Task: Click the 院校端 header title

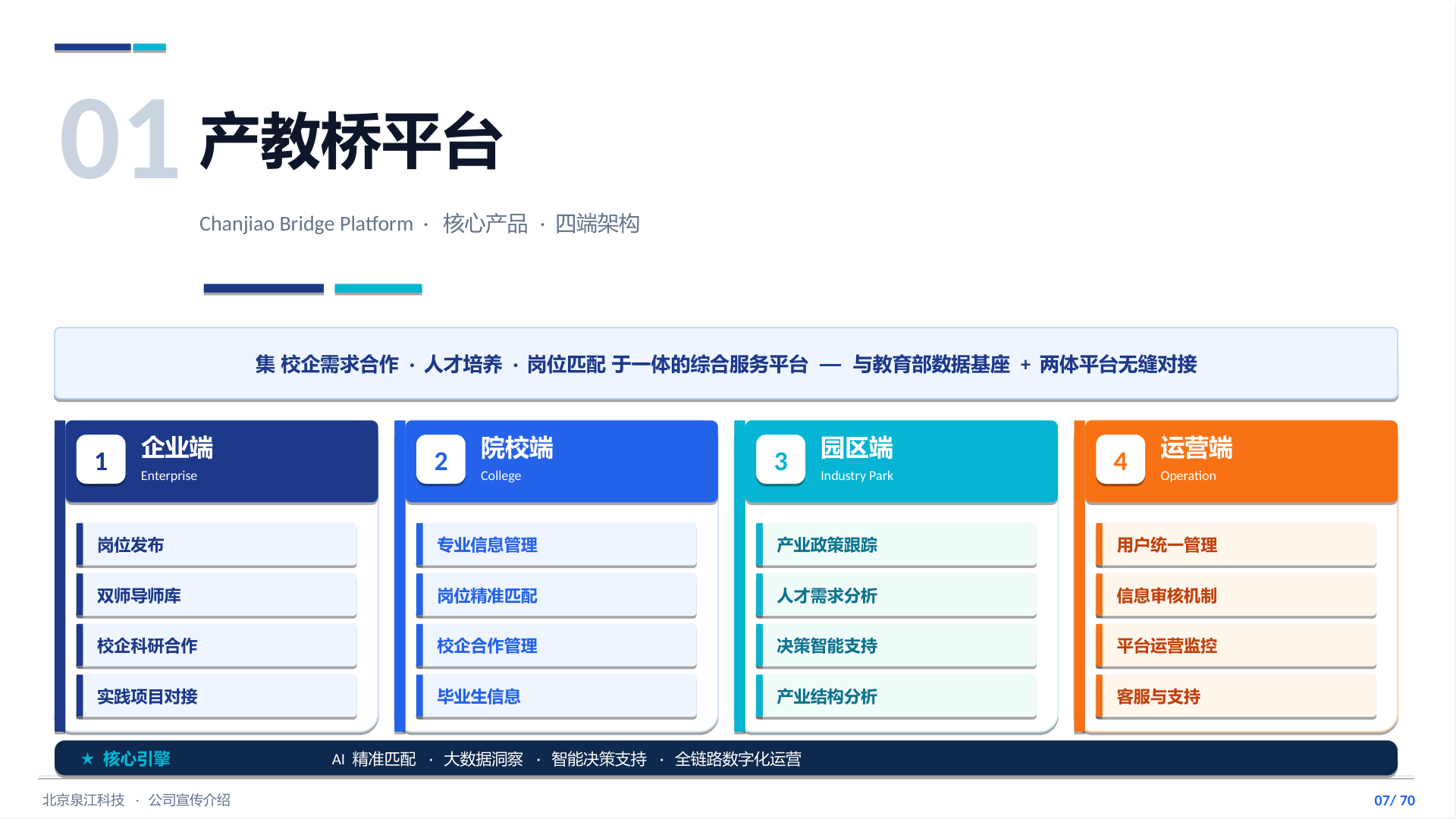Action: [516, 447]
